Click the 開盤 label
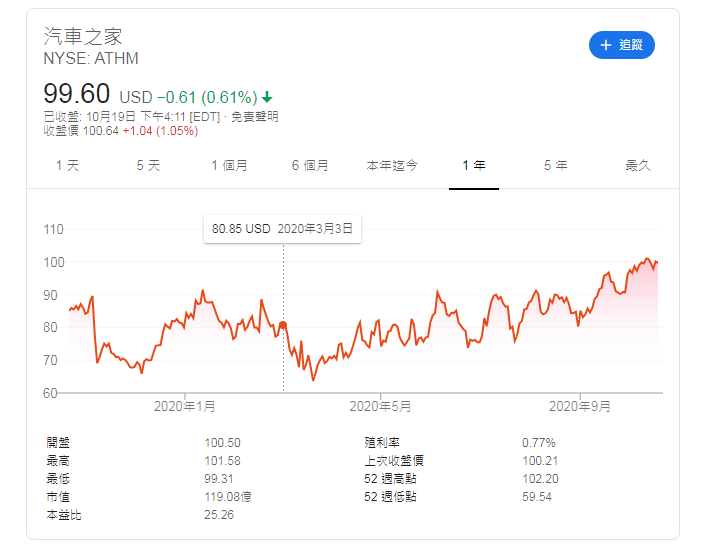 click(x=58, y=442)
